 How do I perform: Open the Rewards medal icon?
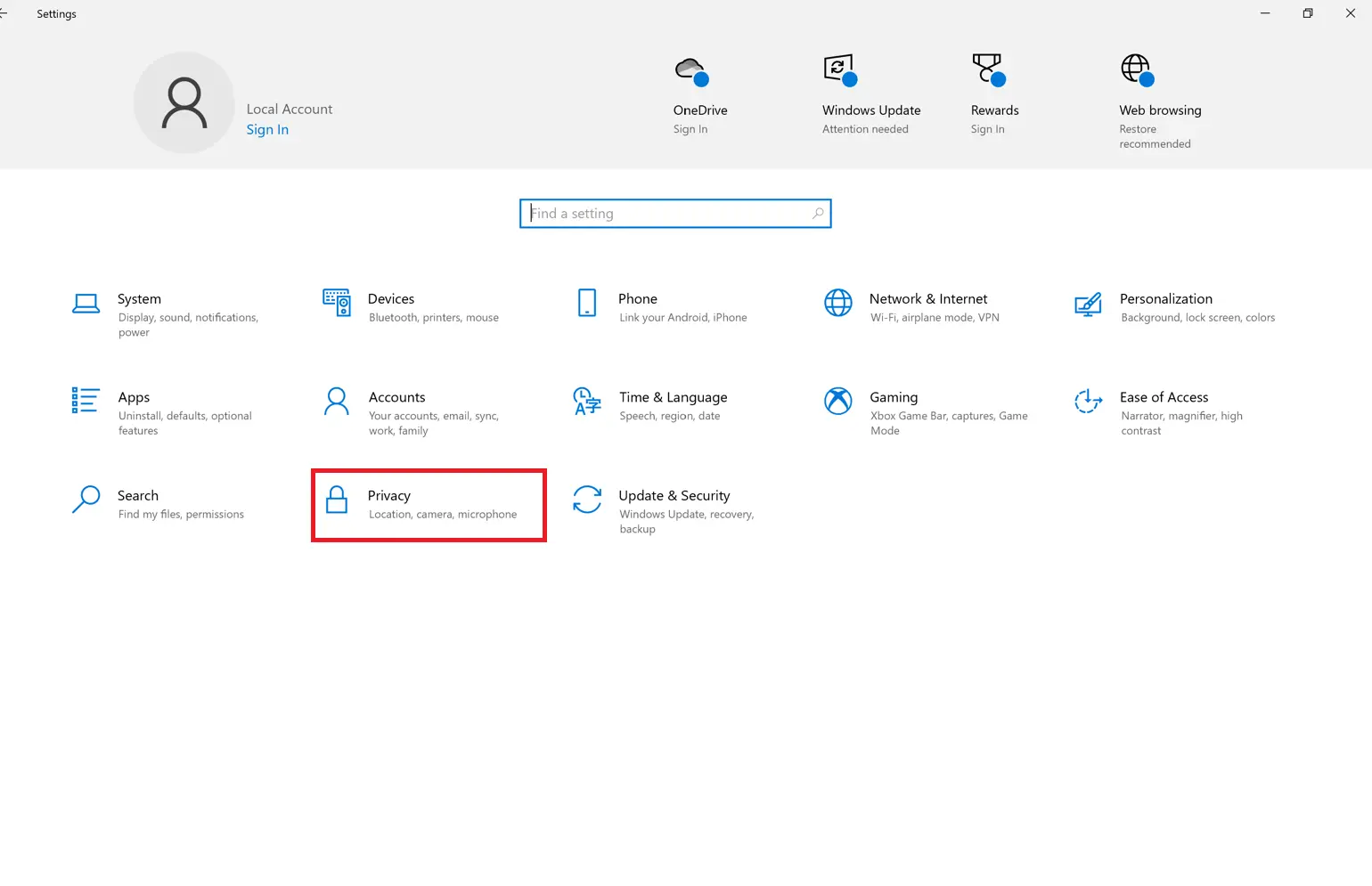(989, 70)
